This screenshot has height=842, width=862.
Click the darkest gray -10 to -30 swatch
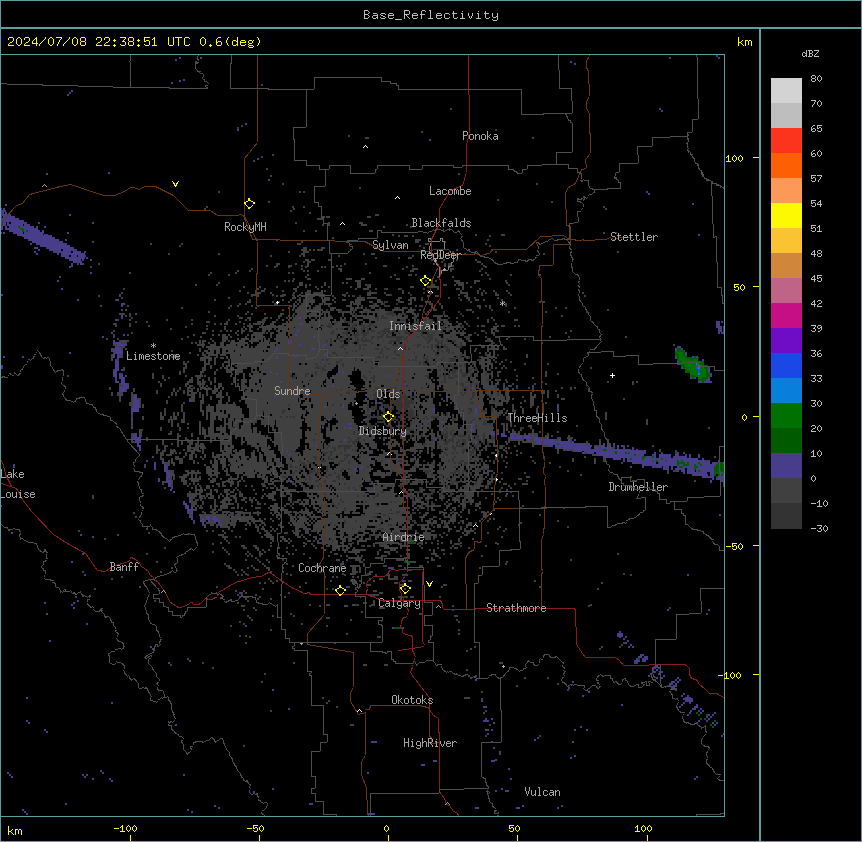click(786, 516)
